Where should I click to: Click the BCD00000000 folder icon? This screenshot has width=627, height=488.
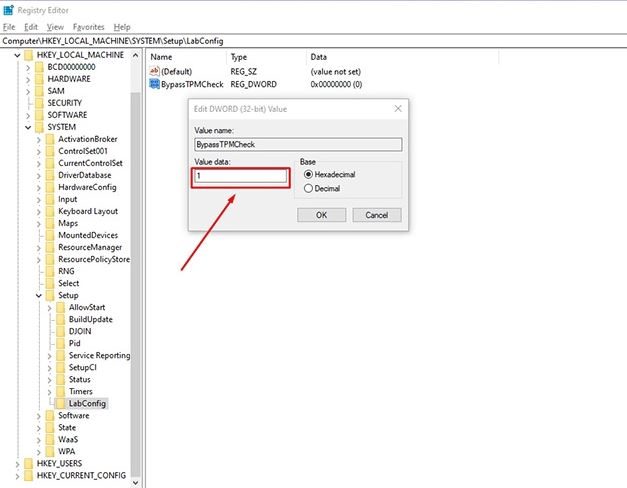coord(39,67)
